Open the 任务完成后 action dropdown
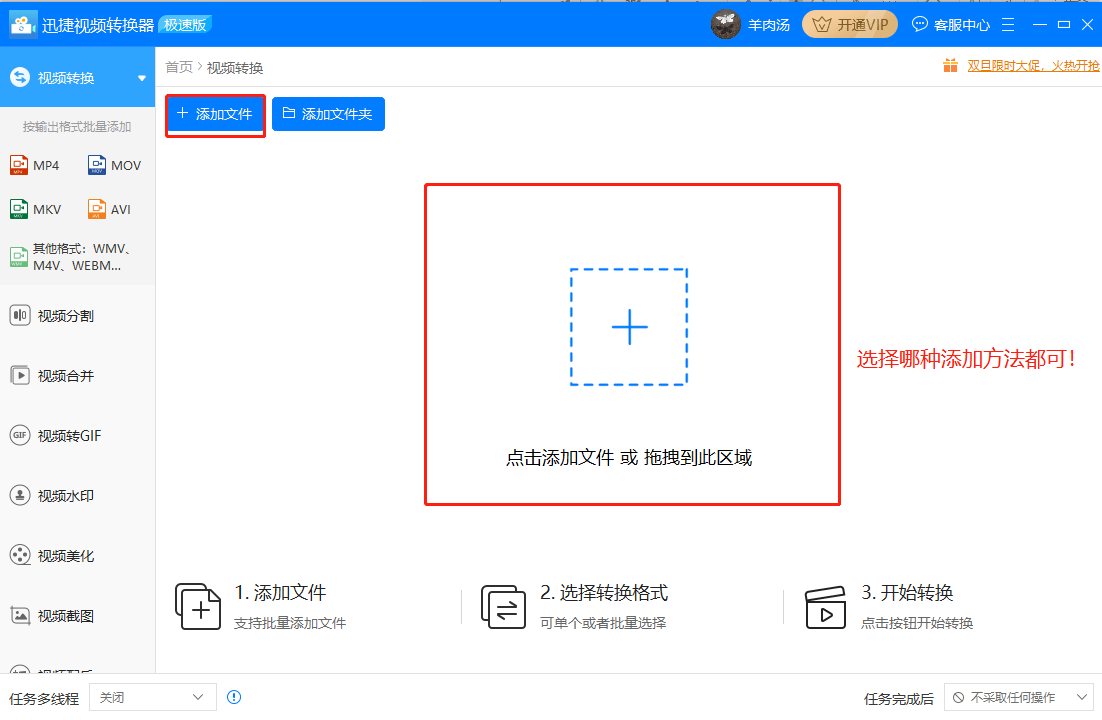The width and height of the screenshot is (1102, 720). (1018, 698)
